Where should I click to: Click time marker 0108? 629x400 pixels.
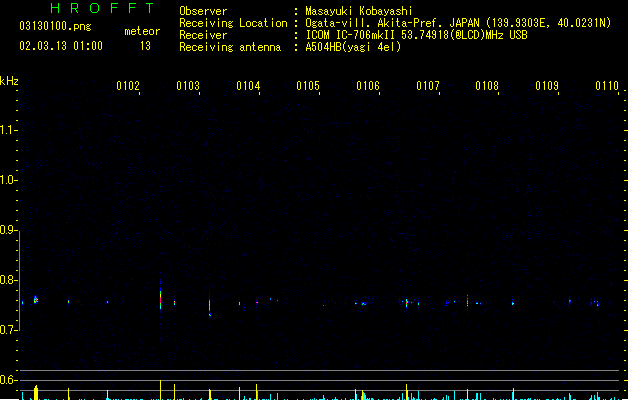coord(487,86)
